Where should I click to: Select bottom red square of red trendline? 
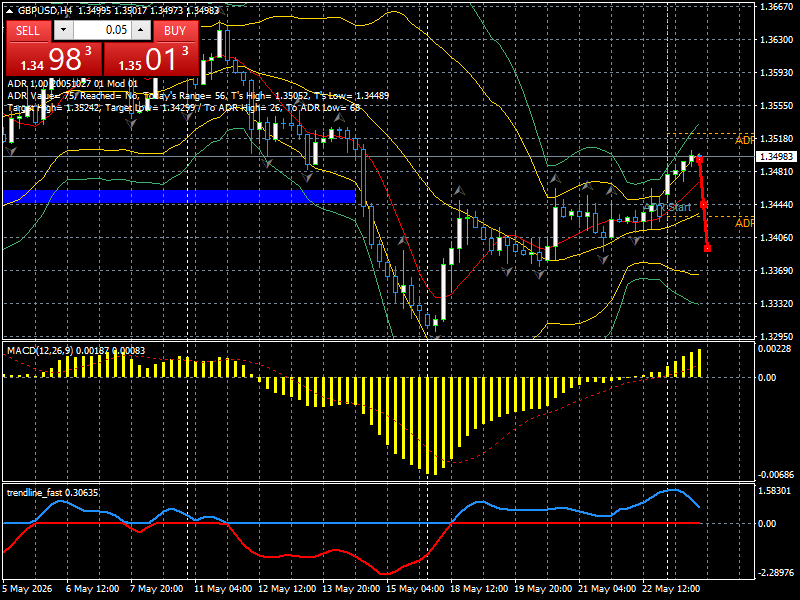click(708, 248)
